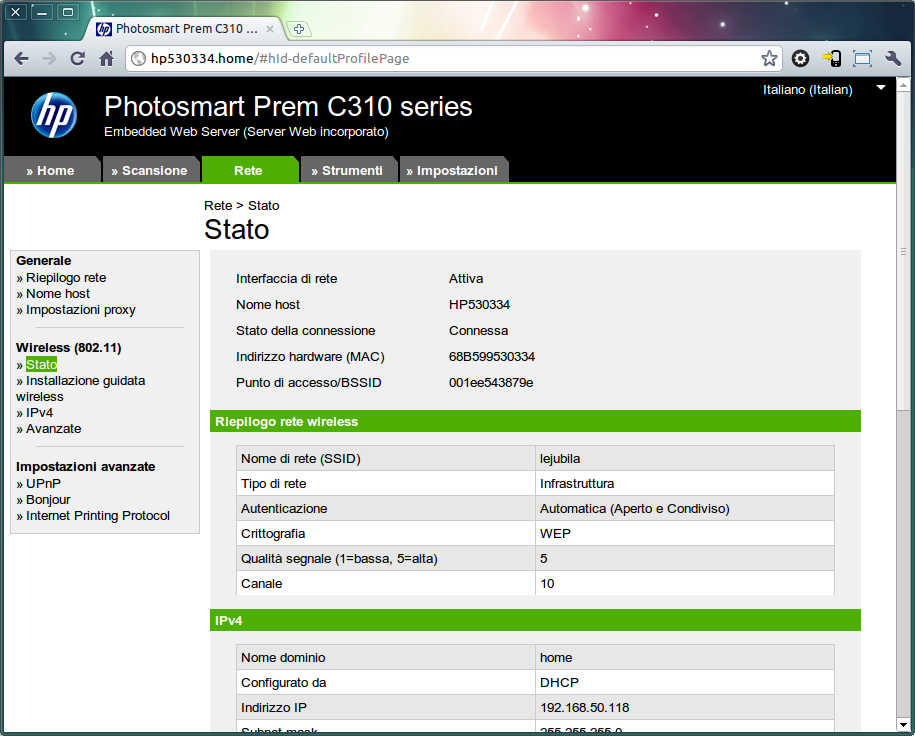915x736 pixels.
Task: Click the Tipo di rete value Infrastruttura
Action: click(x=577, y=484)
